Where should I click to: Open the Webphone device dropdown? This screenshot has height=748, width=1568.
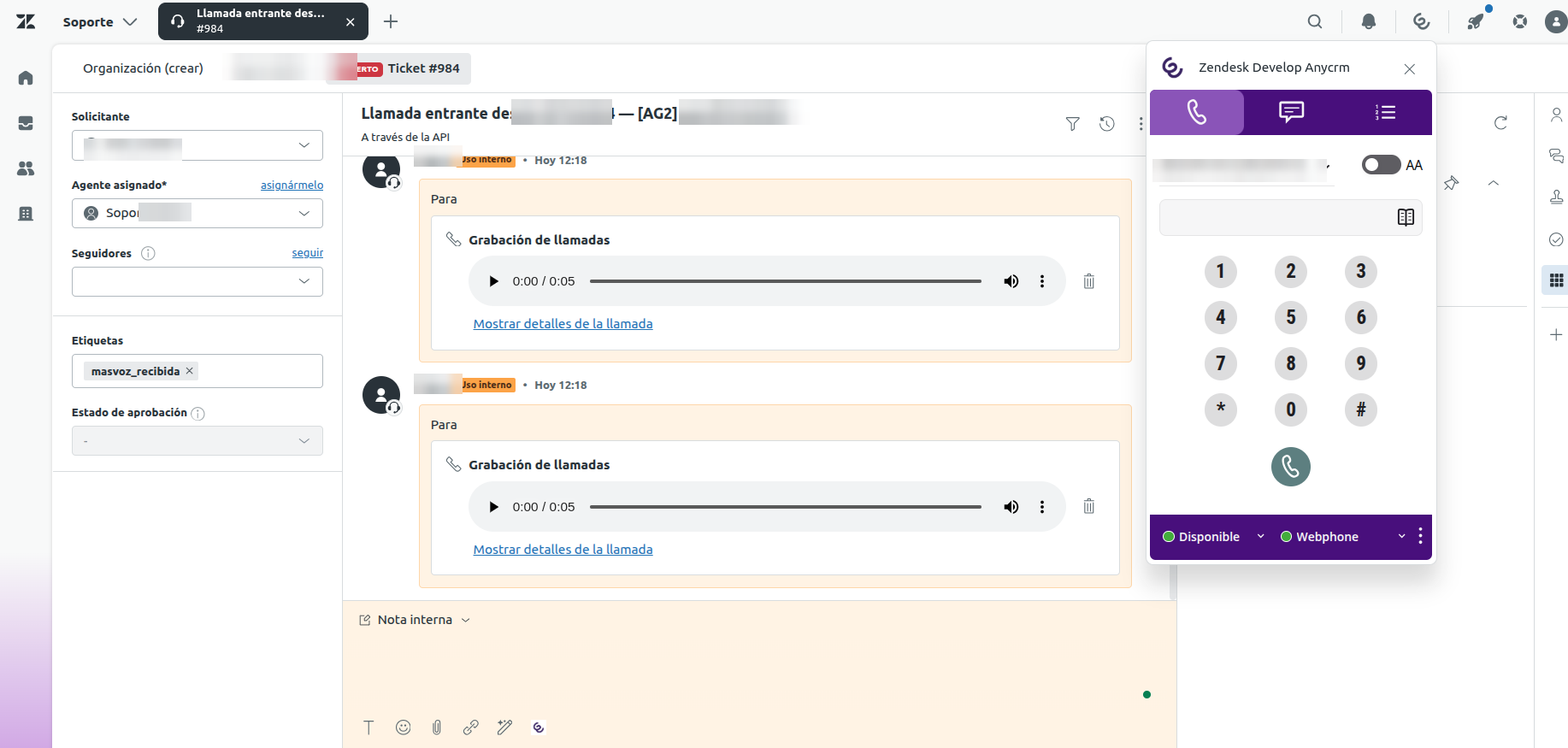coord(1342,537)
